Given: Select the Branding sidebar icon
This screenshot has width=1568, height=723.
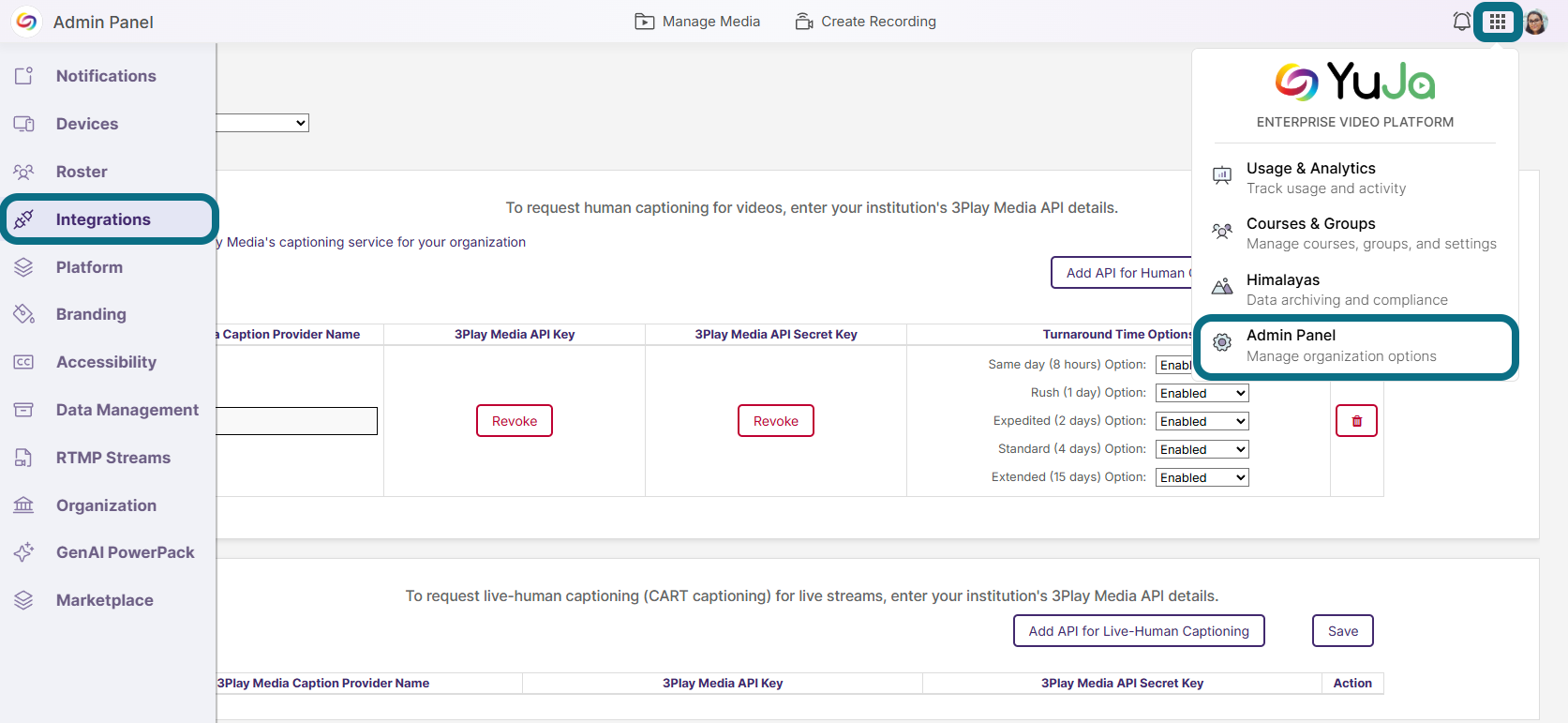Looking at the screenshot, I should [23, 314].
